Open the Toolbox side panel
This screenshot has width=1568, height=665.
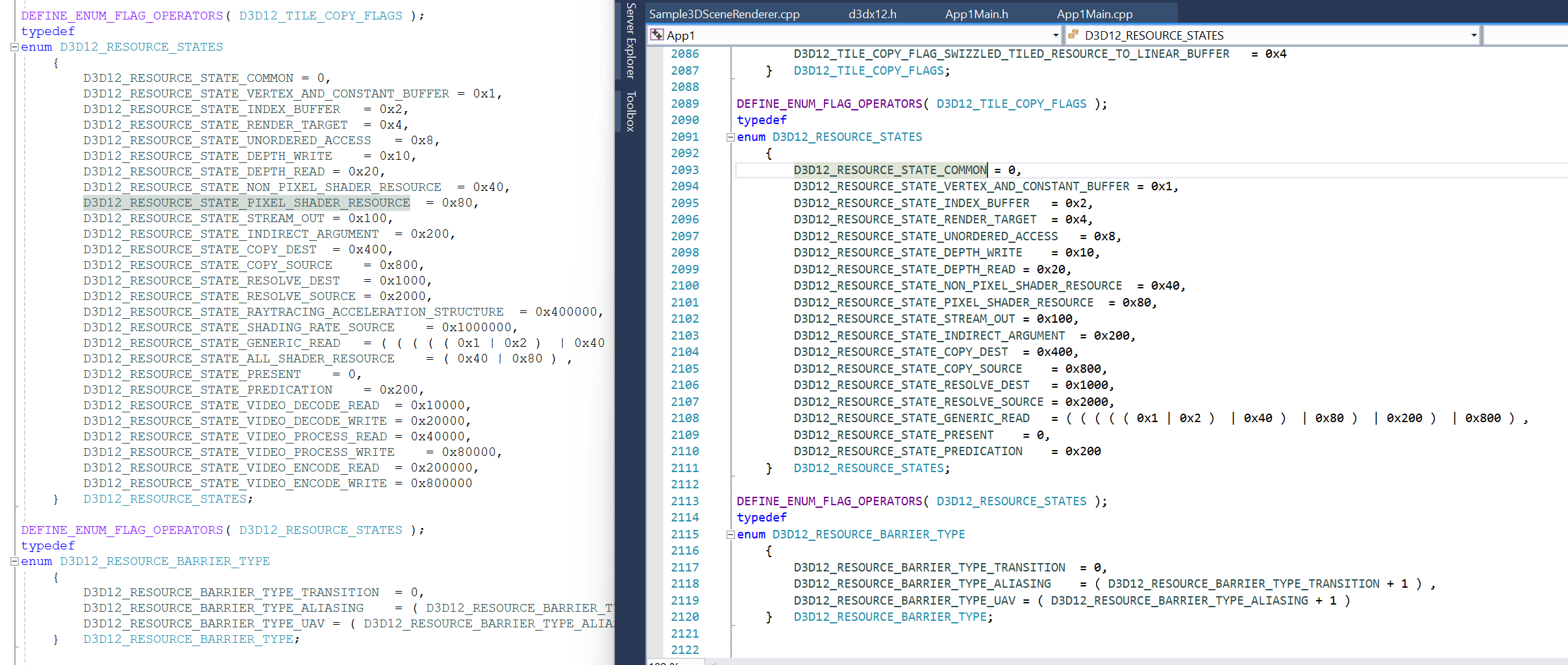tap(630, 112)
